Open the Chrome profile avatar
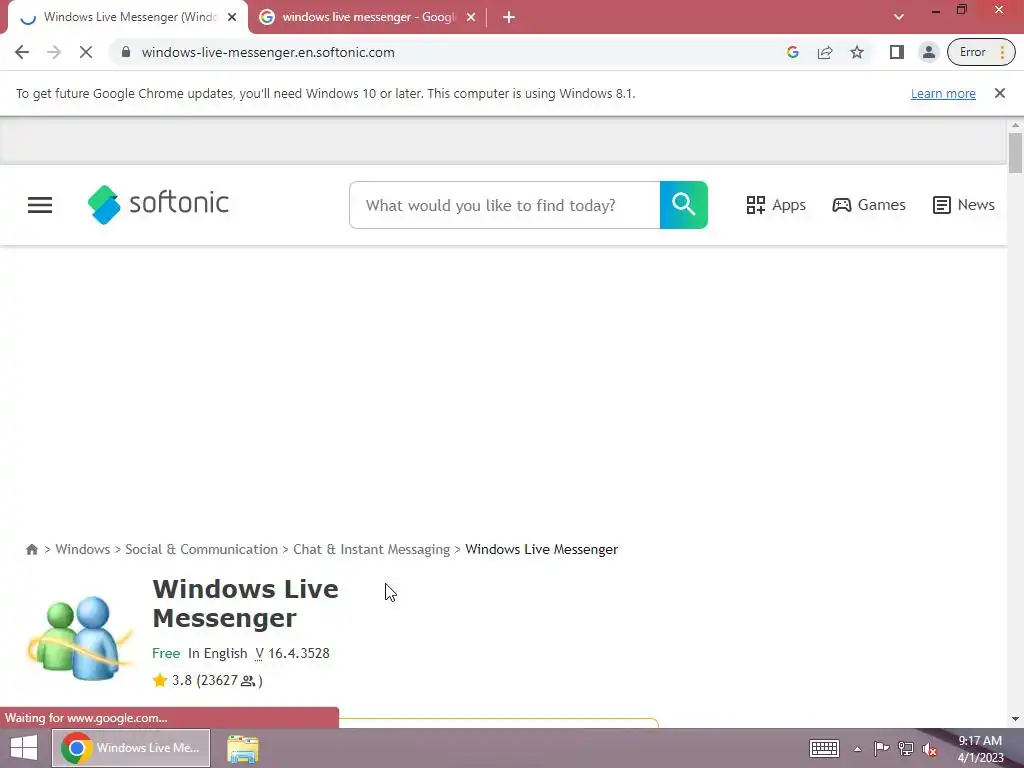The height and width of the screenshot is (768, 1024). 928,52
